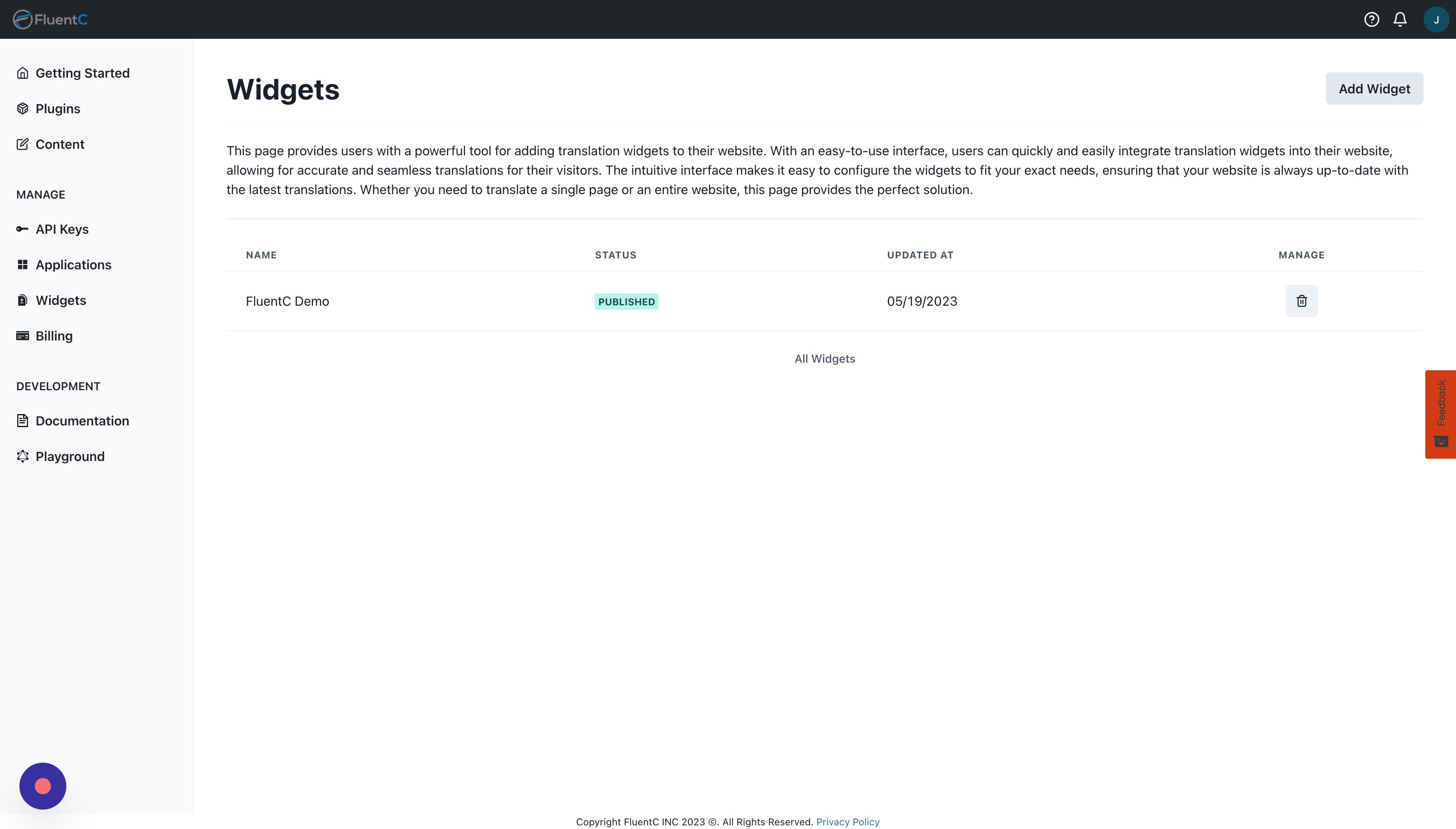
Task: Open API Keys from sidebar
Action: (x=61, y=229)
